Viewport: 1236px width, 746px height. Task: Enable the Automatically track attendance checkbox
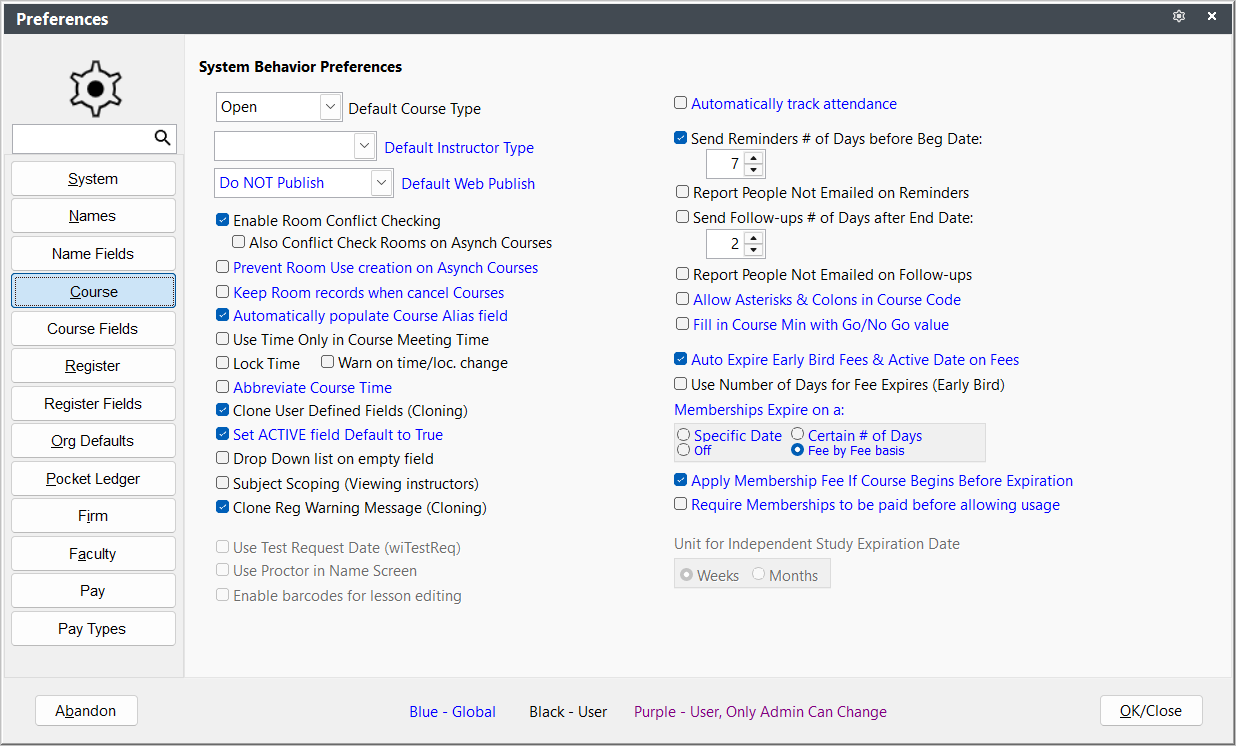681,103
